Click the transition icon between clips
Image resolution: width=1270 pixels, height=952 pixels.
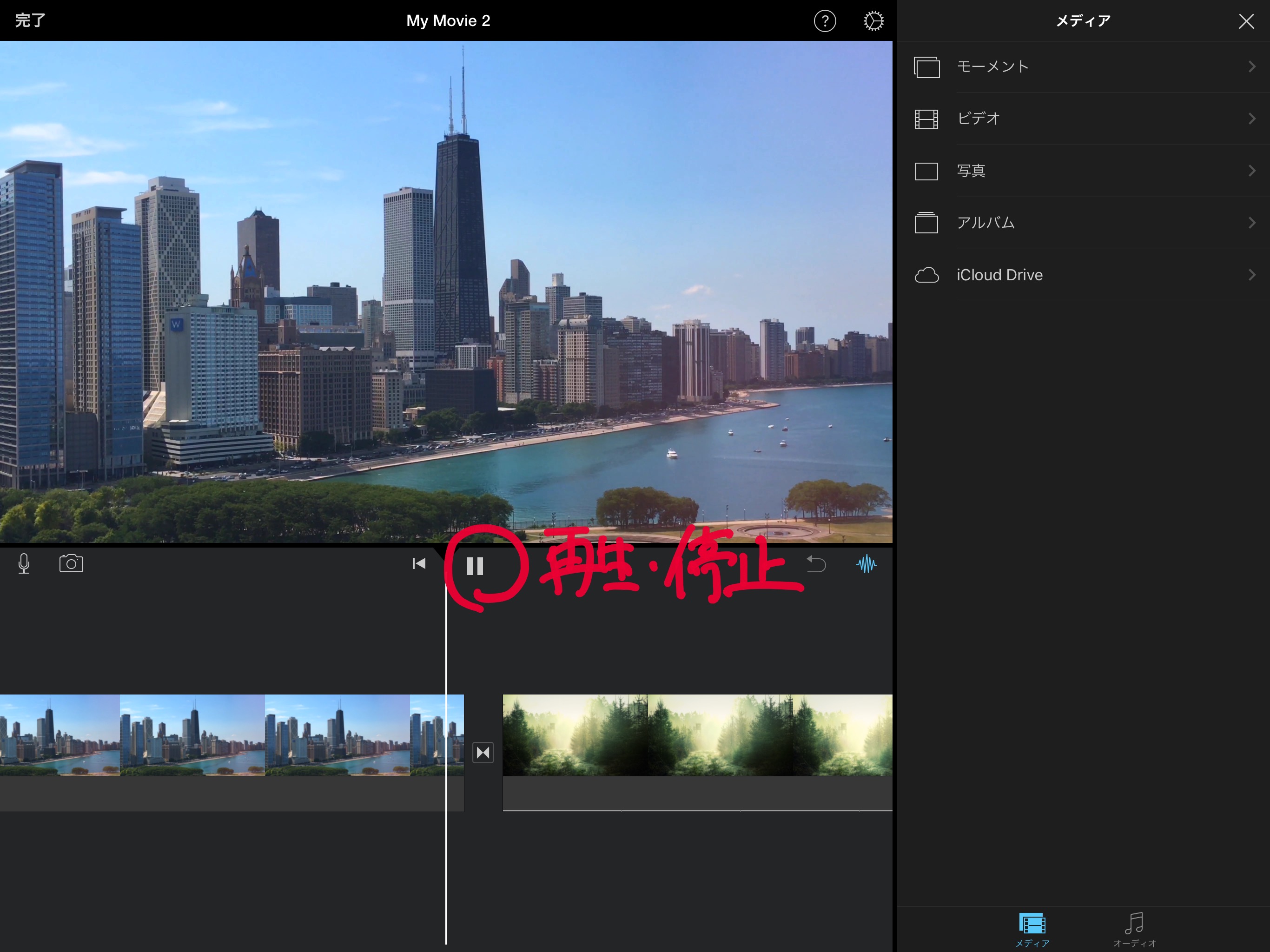[483, 752]
